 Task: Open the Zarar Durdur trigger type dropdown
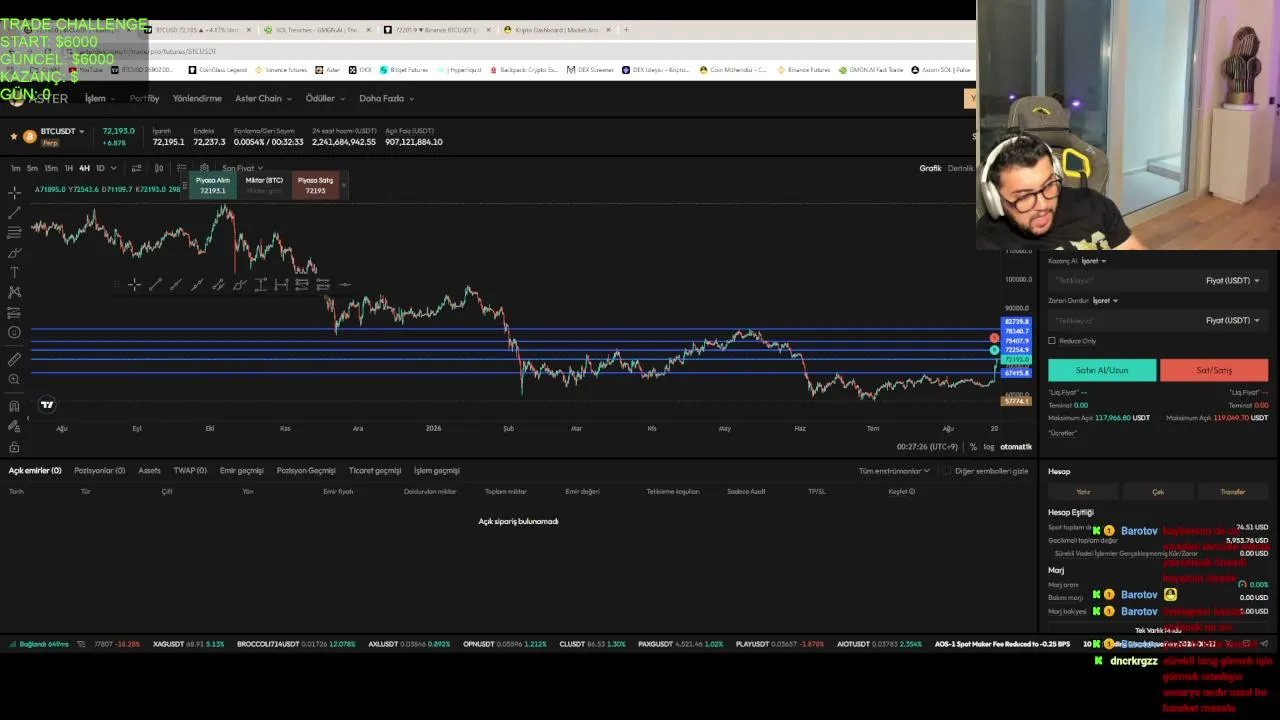click(x=1105, y=301)
